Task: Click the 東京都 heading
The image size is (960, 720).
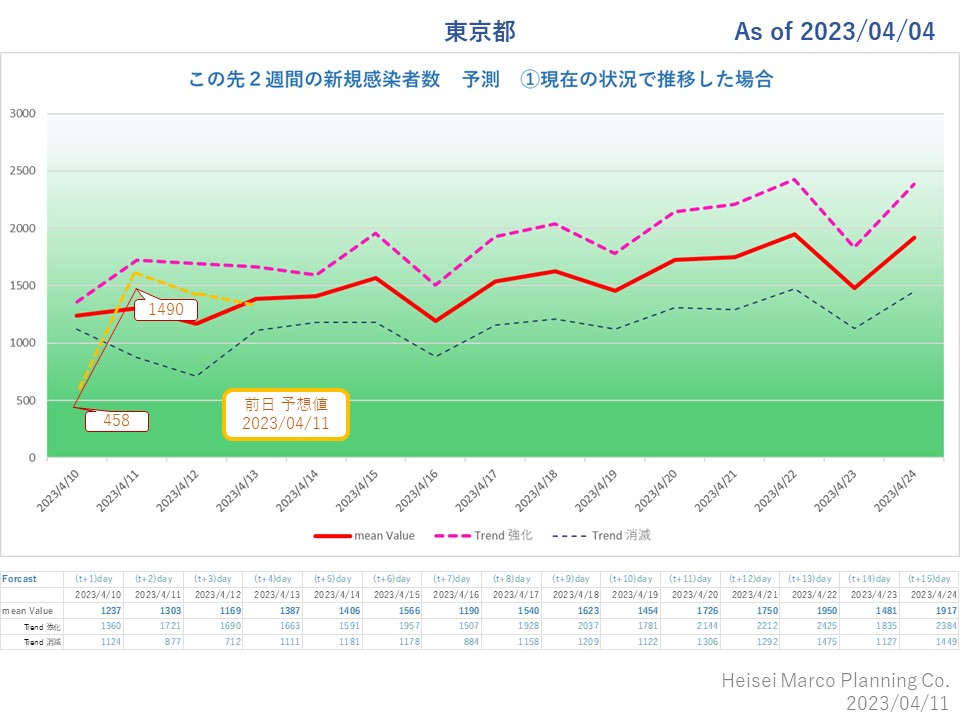Action: [x=480, y=32]
